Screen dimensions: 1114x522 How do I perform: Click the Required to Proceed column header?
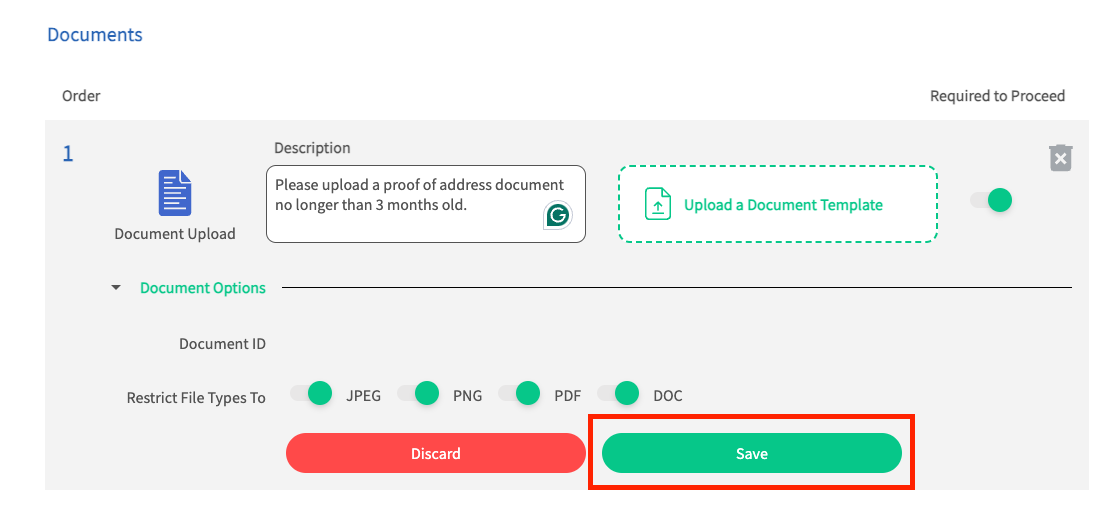click(x=997, y=96)
